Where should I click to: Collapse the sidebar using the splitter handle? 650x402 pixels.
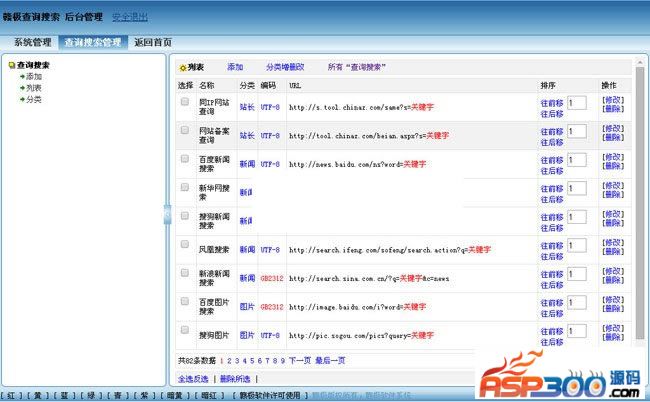167,215
